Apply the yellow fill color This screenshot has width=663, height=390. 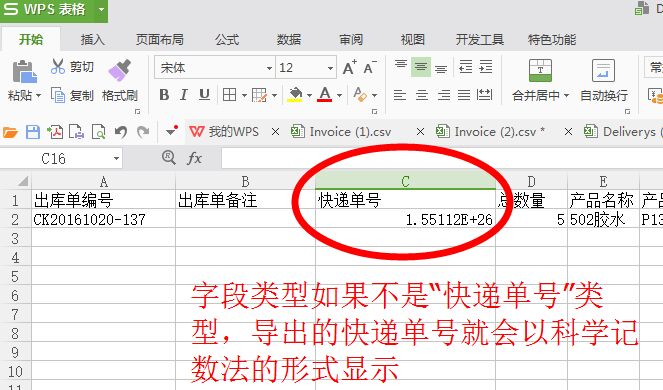295,95
